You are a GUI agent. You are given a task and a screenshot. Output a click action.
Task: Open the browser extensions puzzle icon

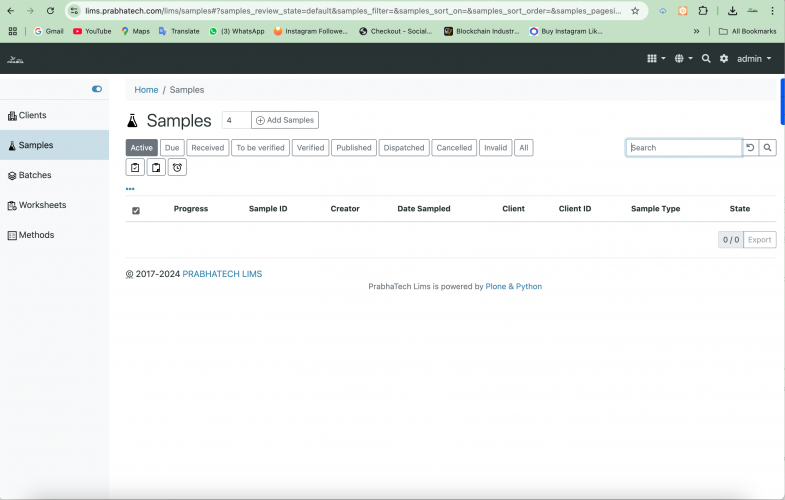tap(703, 11)
